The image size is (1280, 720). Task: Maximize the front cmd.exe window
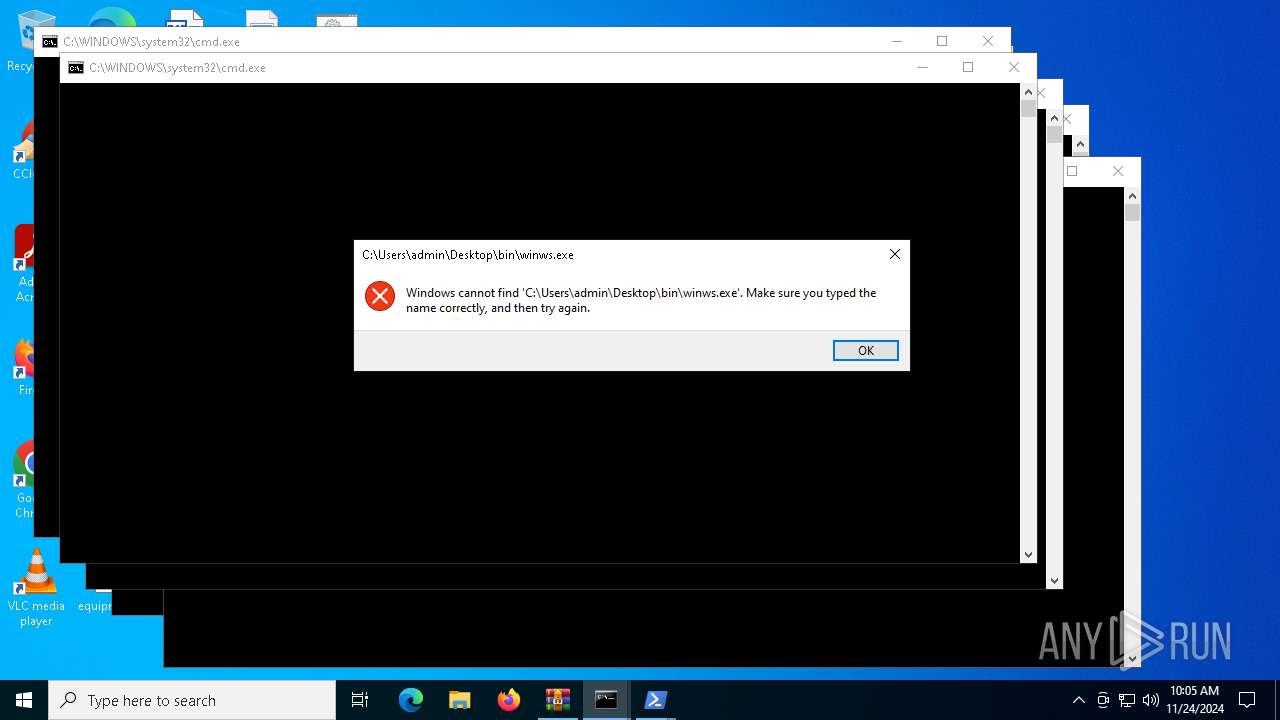coord(967,67)
